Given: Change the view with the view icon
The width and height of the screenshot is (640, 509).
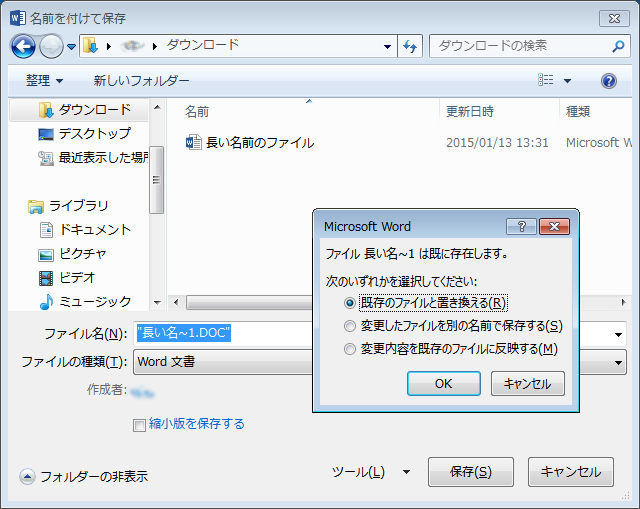Looking at the screenshot, I should [545, 80].
